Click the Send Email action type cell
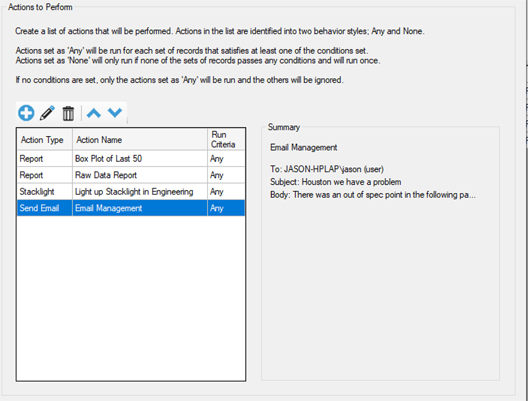The image size is (528, 401). (44, 208)
